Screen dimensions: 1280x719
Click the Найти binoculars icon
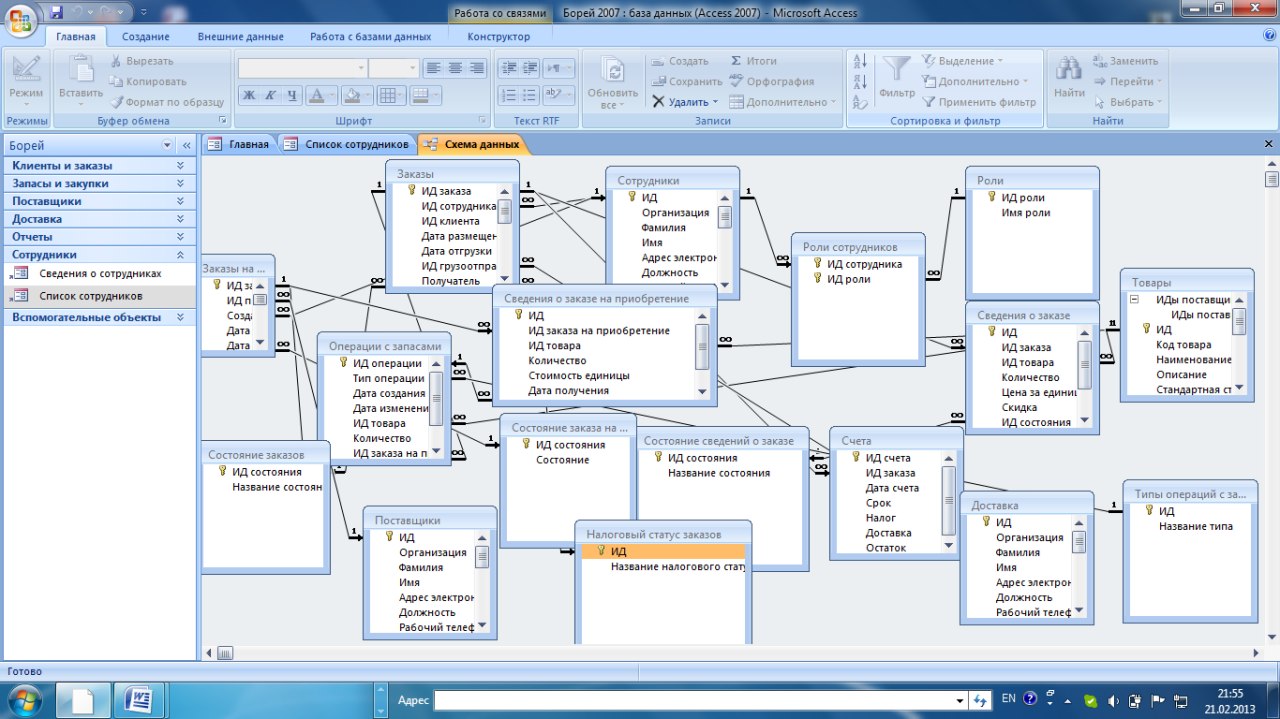tap(1069, 70)
